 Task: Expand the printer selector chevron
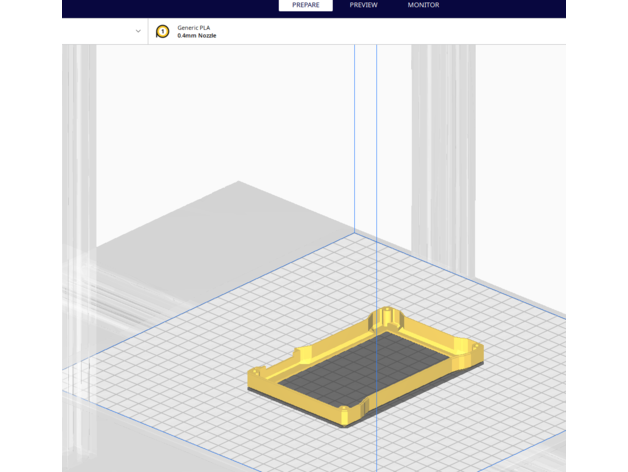138,31
